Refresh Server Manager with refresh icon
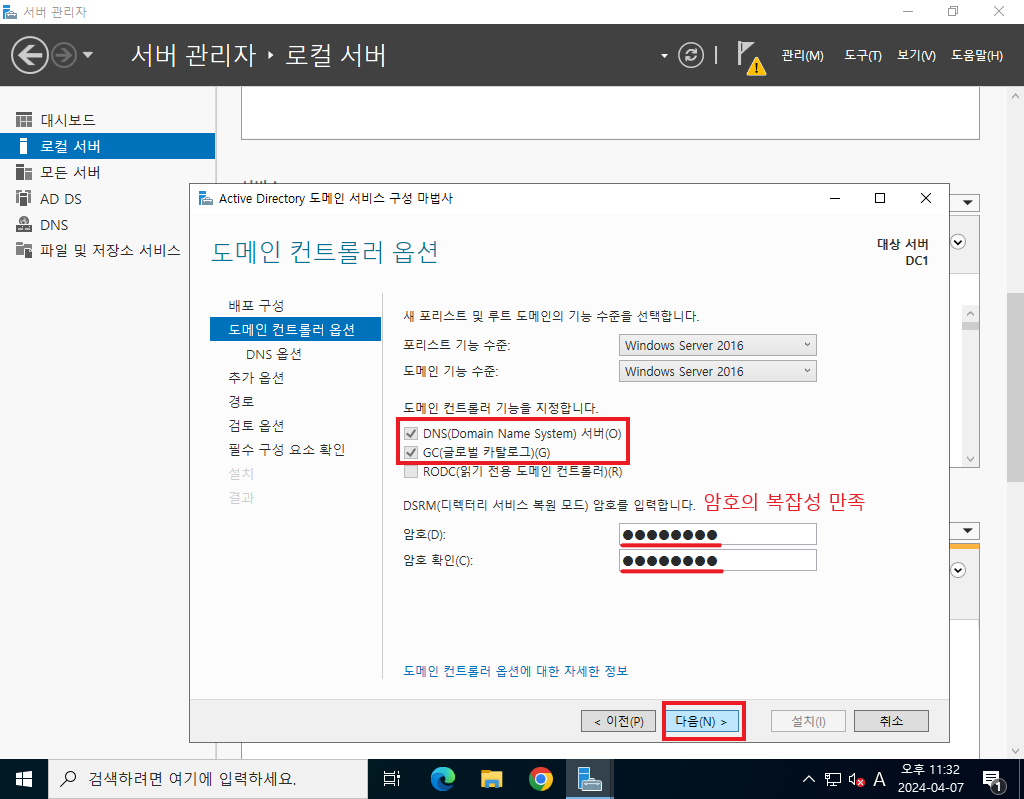This screenshot has width=1024, height=799. point(690,56)
